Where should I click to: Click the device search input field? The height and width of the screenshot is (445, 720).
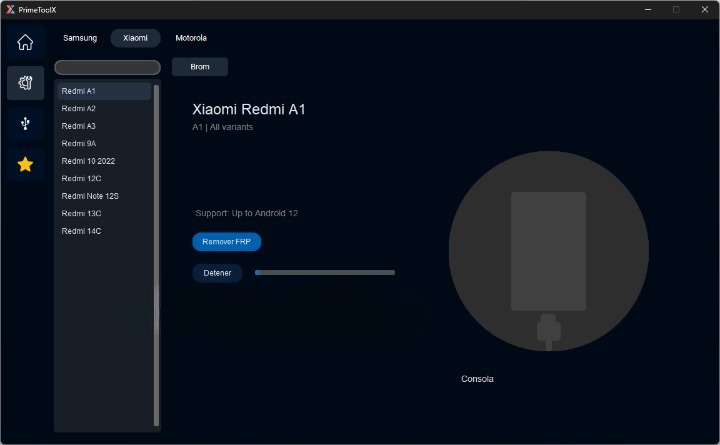pyautogui.click(x=107, y=67)
